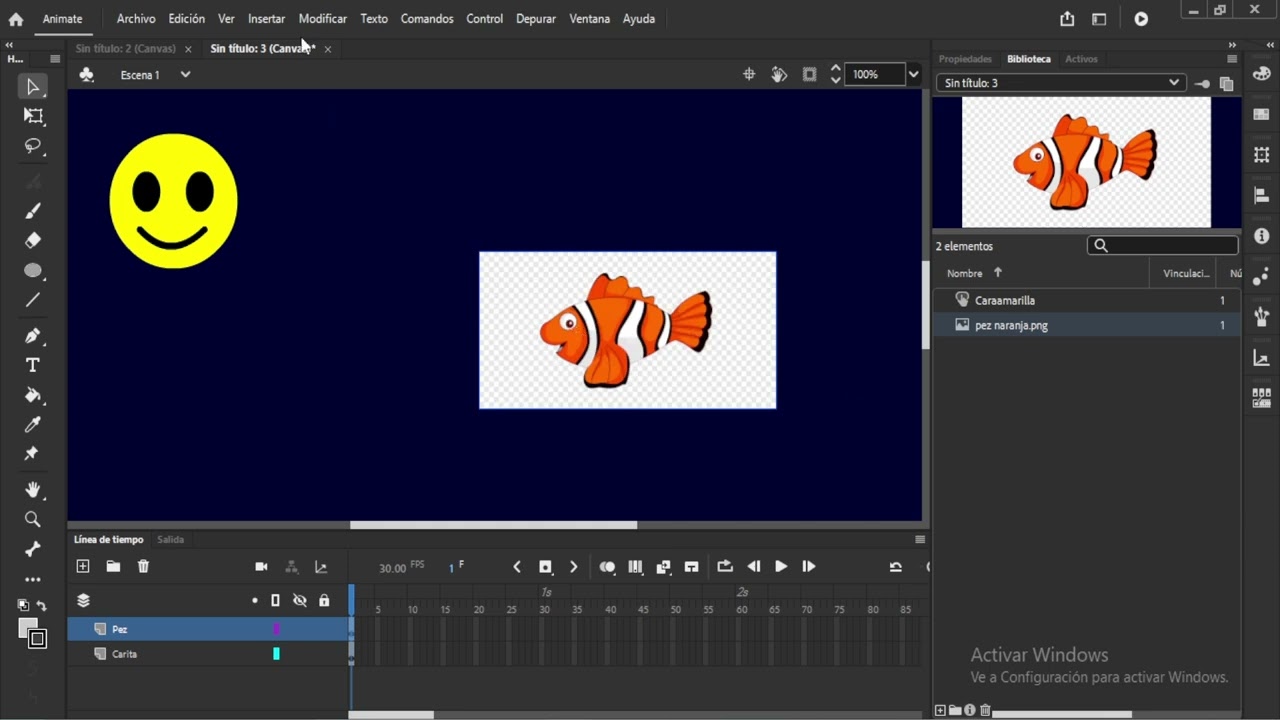Expand the Escena 1 scene dropdown
The width and height of the screenshot is (1280, 720).
point(185,74)
